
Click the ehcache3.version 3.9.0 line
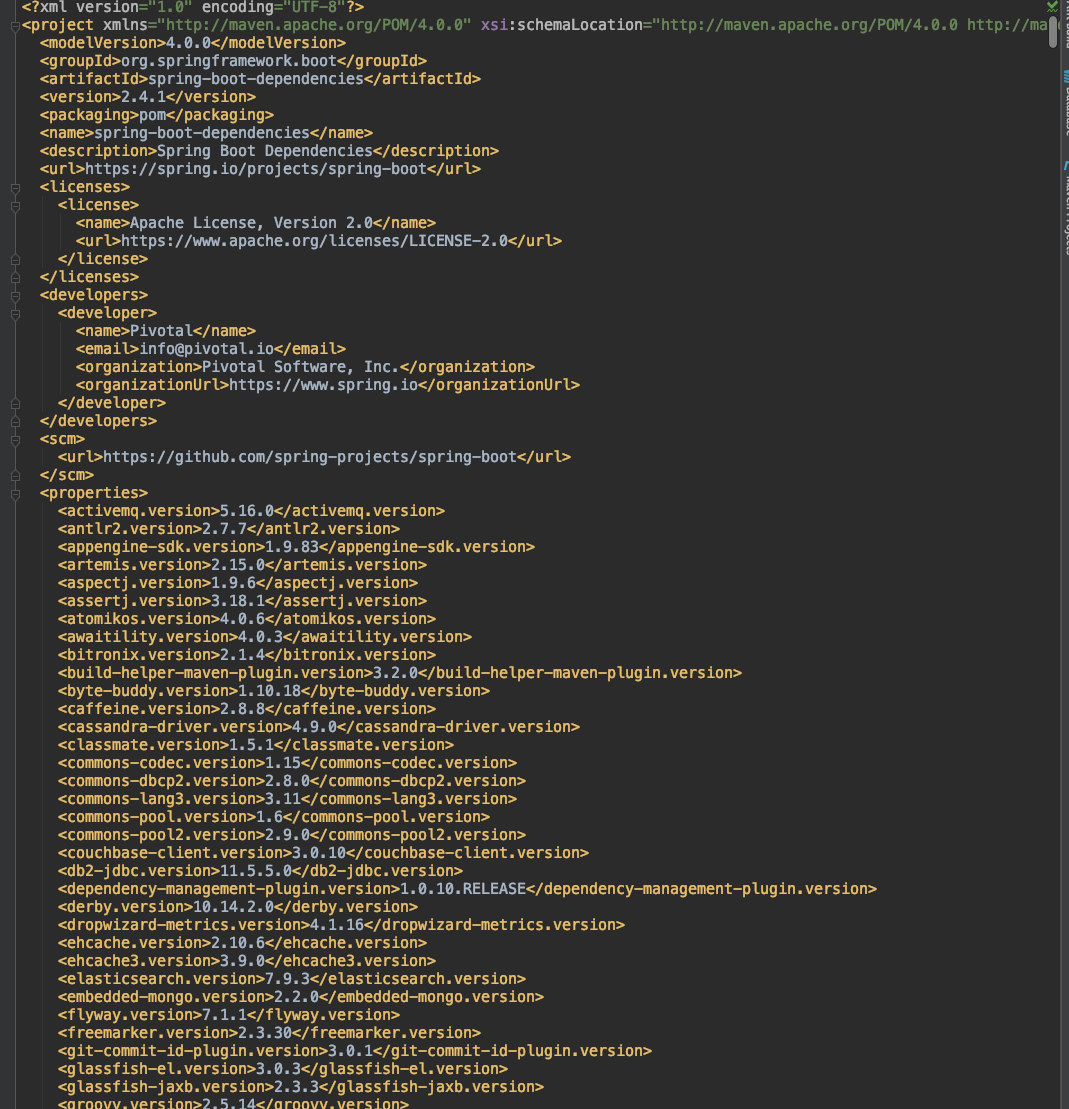pyautogui.click(x=247, y=961)
